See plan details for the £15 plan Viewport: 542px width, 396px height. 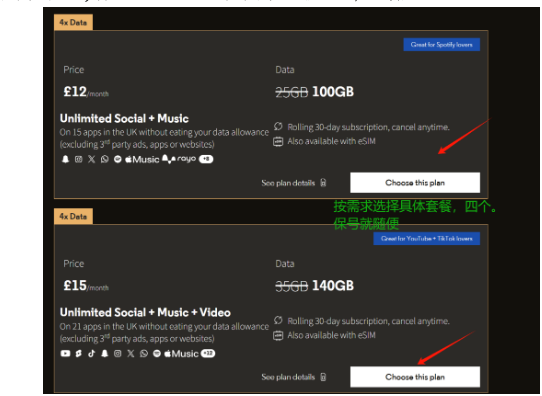pos(294,377)
